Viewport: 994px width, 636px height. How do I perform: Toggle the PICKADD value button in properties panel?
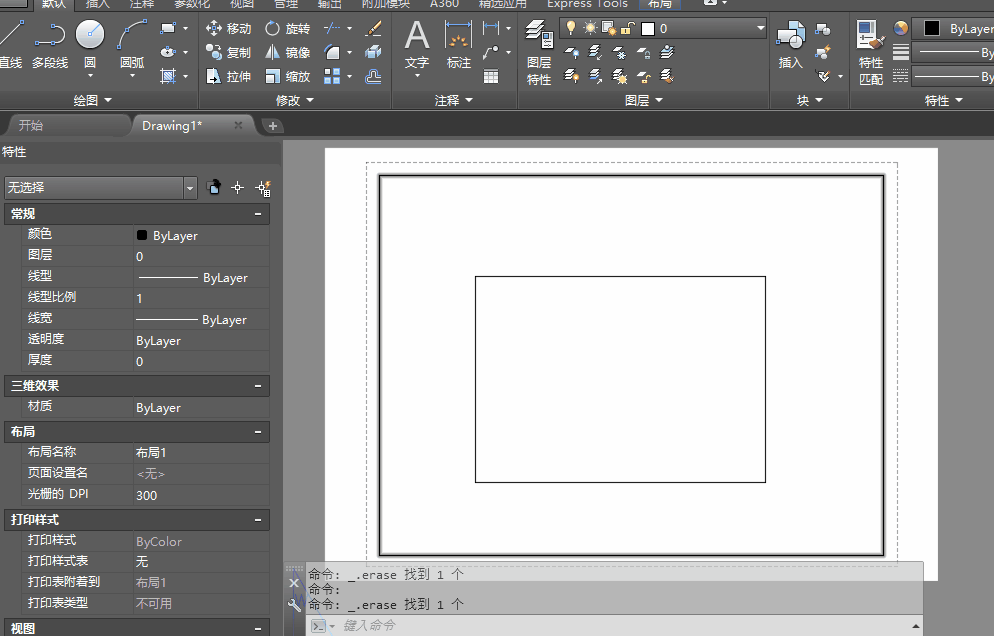[x=214, y=188]
